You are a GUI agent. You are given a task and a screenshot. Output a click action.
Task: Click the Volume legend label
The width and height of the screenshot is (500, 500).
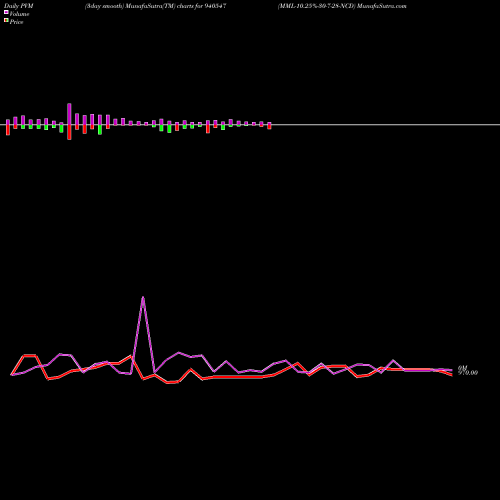tap(19, 14)
